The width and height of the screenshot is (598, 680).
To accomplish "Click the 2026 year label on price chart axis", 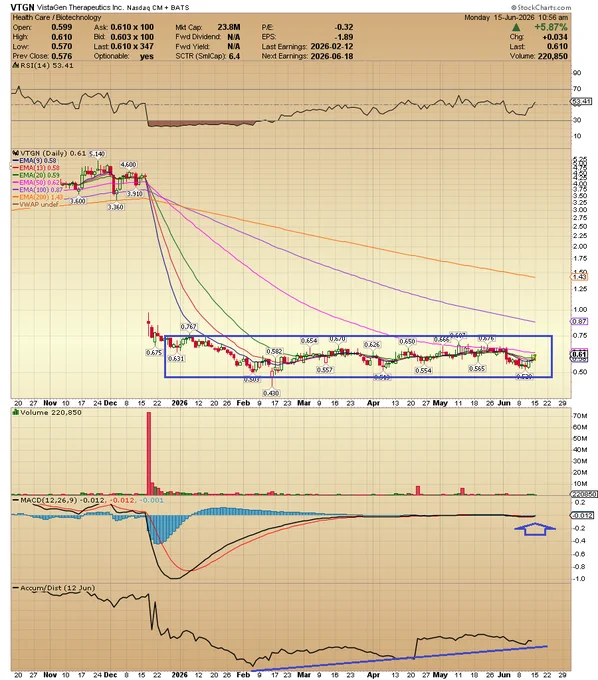I will click(180, 403).
